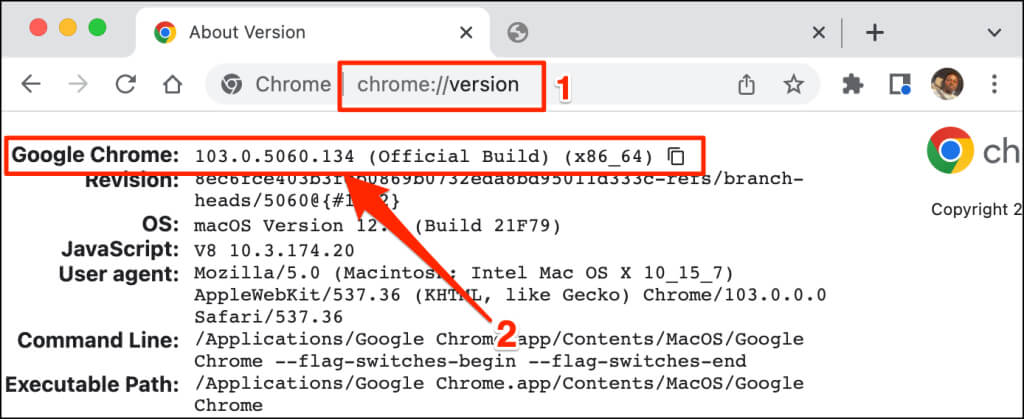
Task: Open the home page button
Action: 173,85
